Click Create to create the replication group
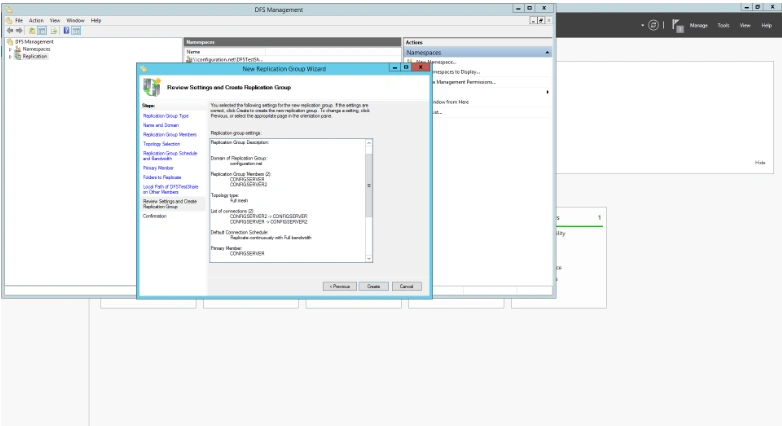782x426 pixels. (374, 286)
